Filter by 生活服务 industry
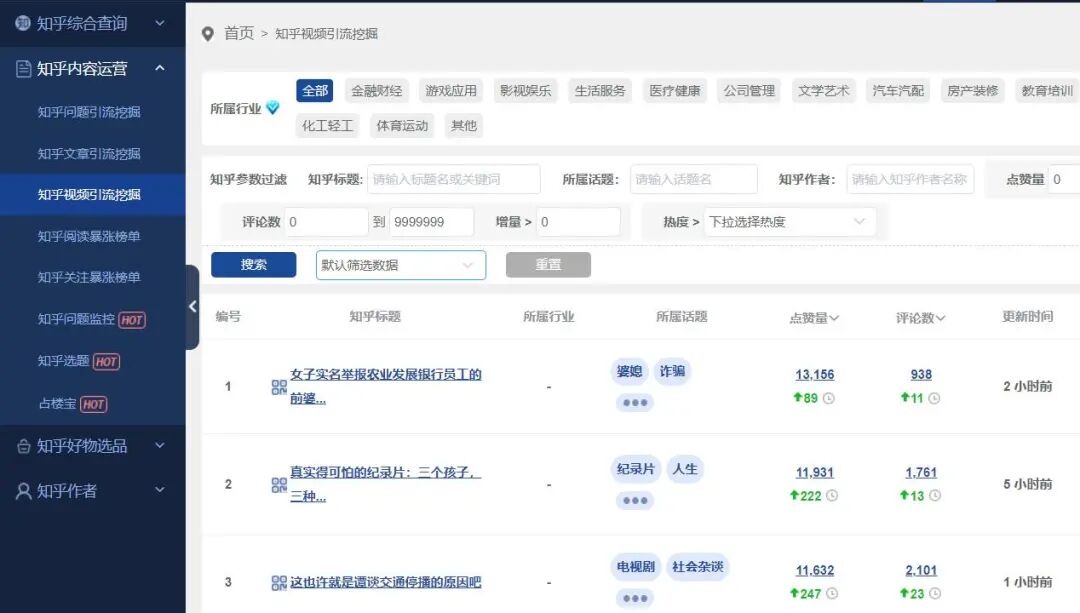1080x613 pixels. [600, 91]
